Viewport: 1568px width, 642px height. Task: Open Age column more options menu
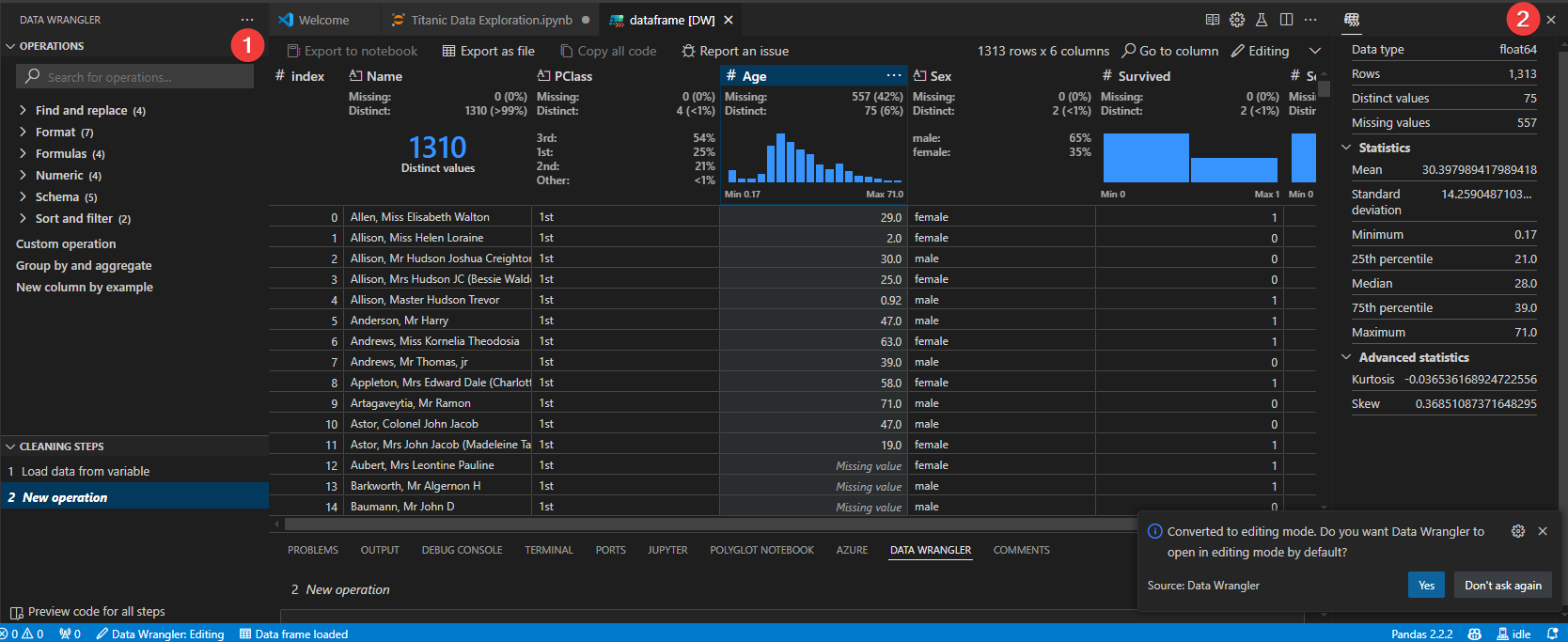(893, 76)
